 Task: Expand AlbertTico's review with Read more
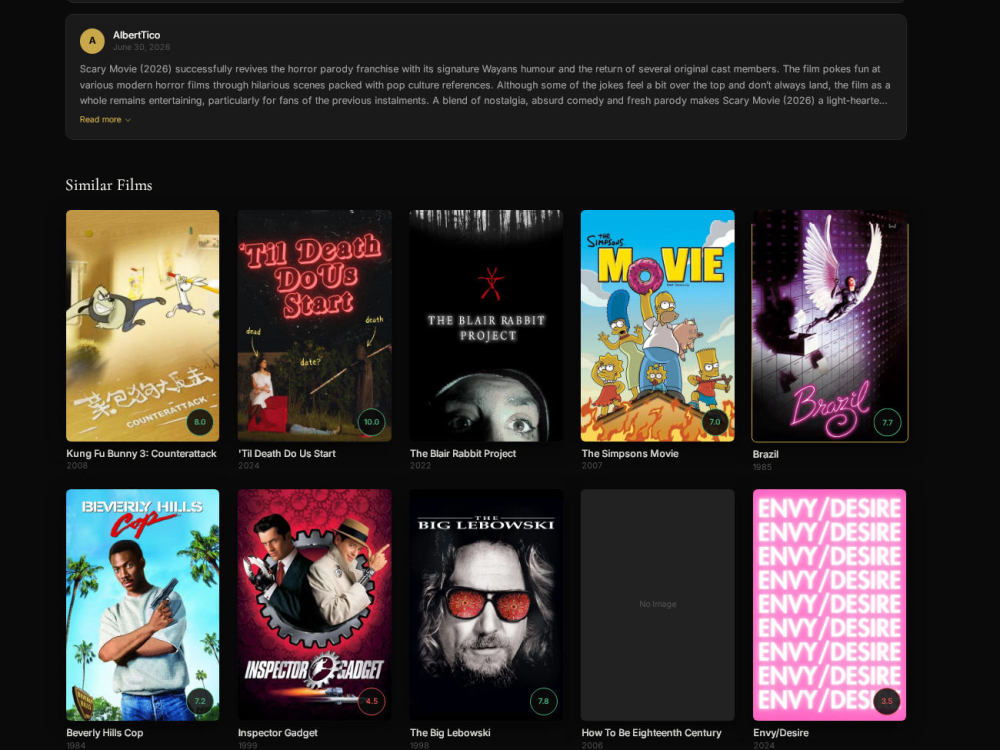click(105, 119)
